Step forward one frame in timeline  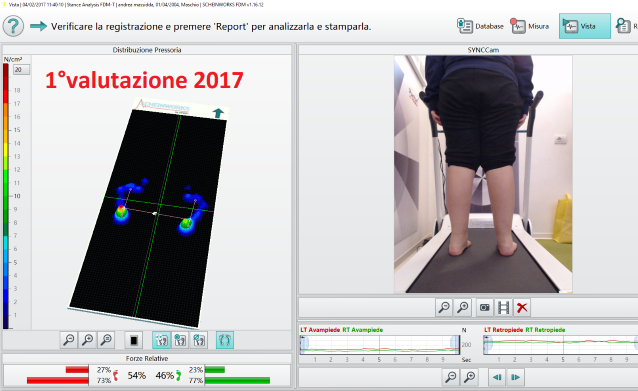click(516, 377)
